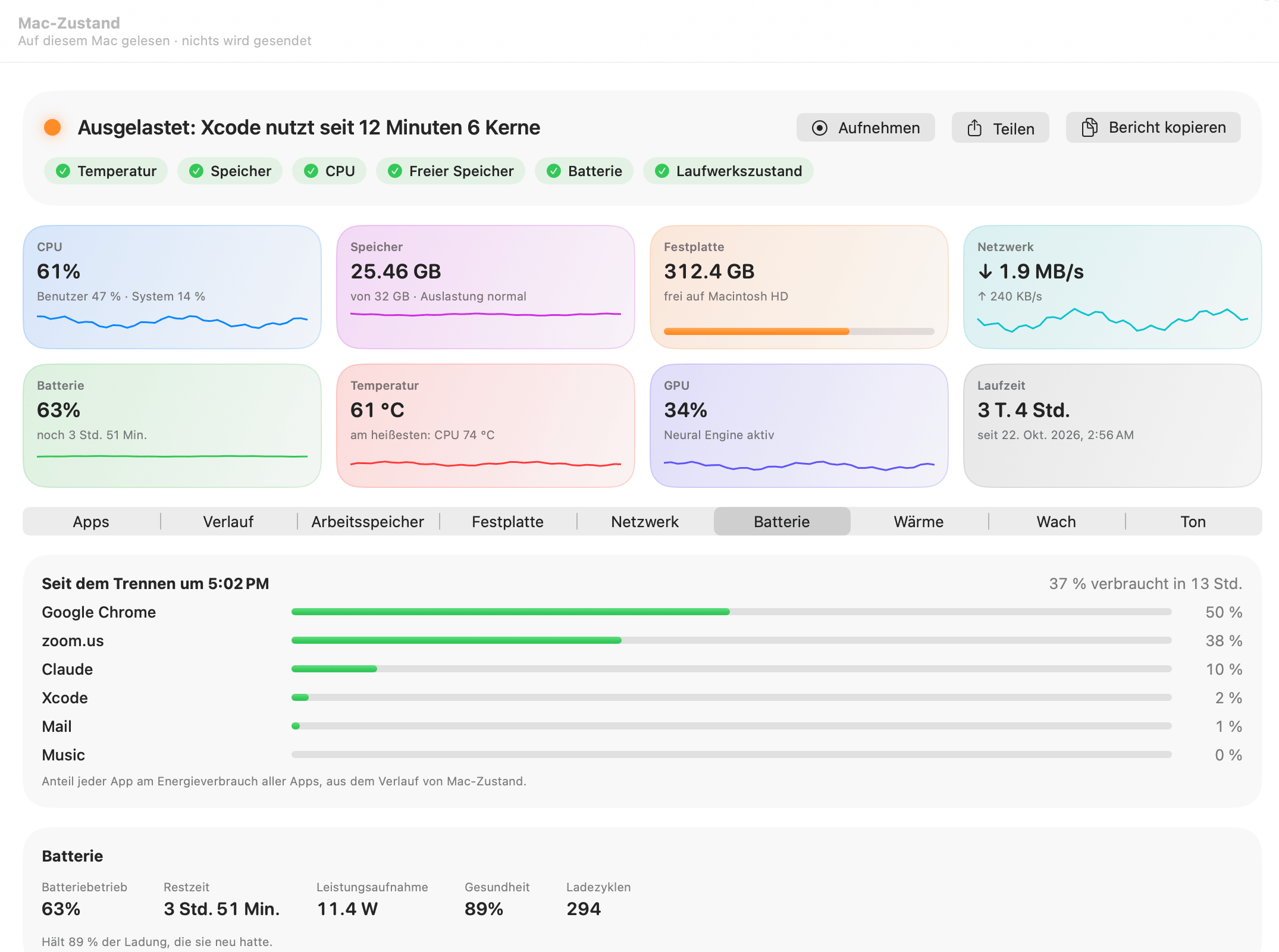Screen dimensions: 1279x952
Task: Click the share arrow icon in Teilen
Action: point(974,128)
